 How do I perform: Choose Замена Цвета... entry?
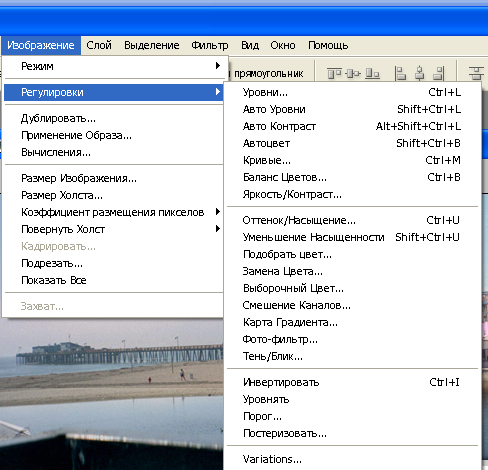click(x=353, y=271)
